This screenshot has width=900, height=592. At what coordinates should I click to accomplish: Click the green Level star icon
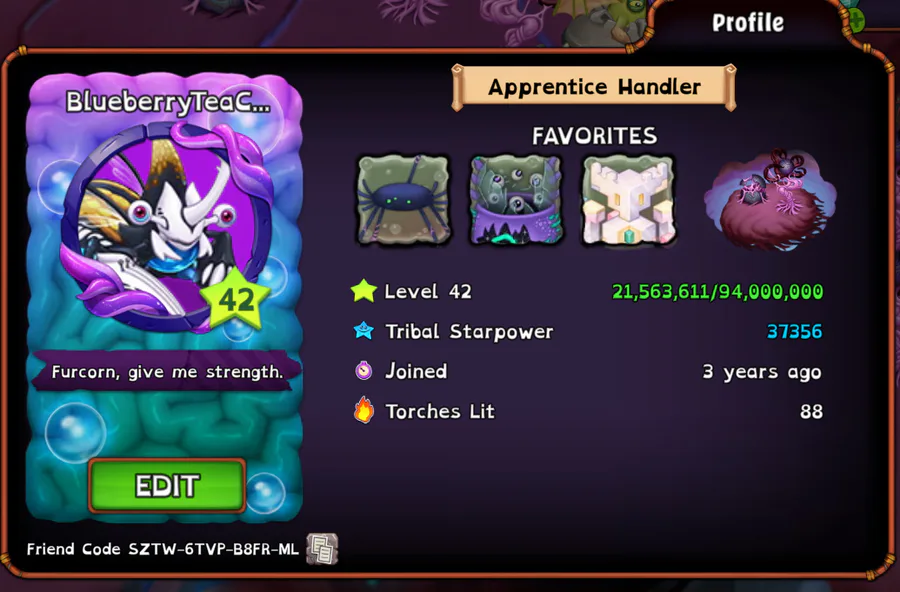[x=364, y=291]
